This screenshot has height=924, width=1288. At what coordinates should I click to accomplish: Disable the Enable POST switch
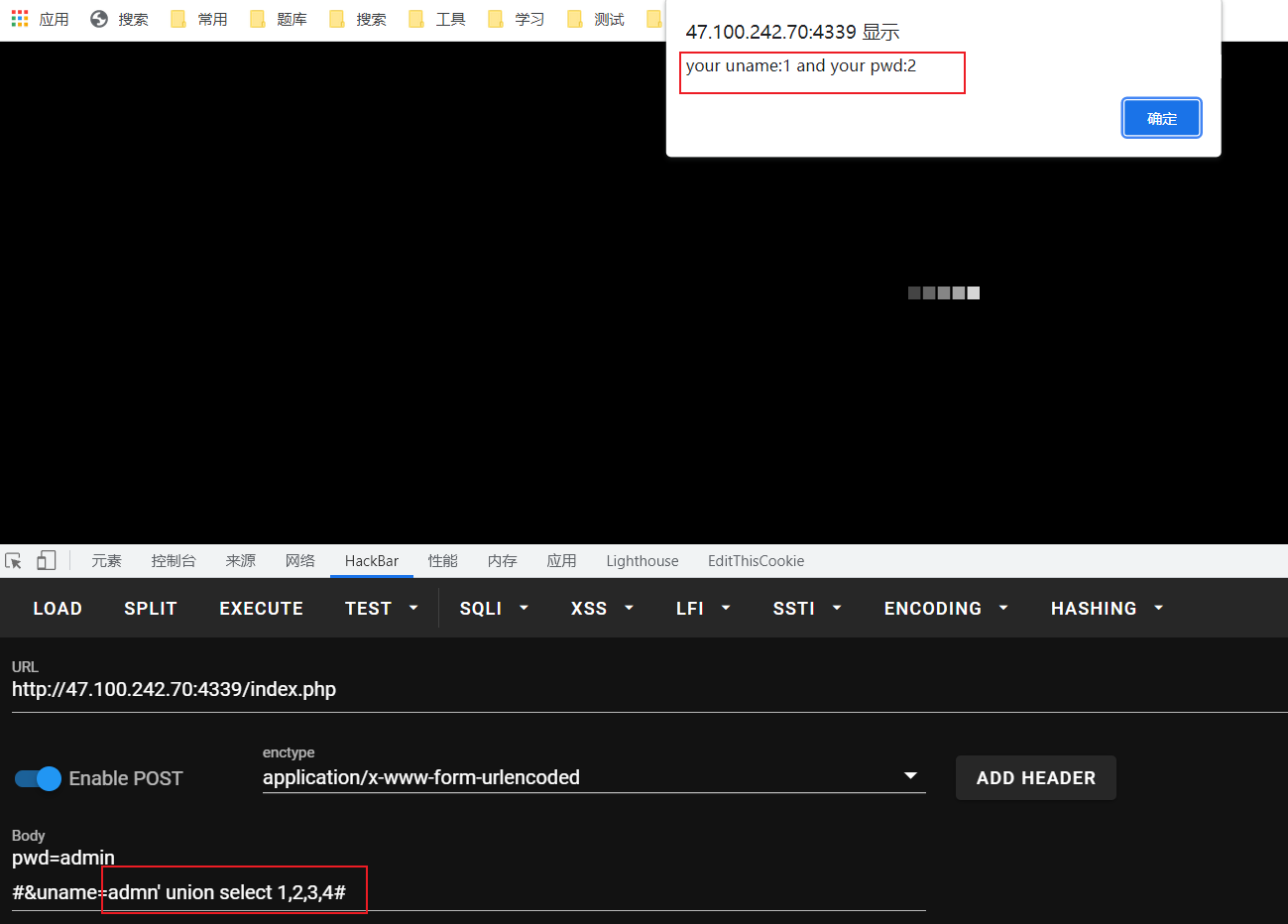(x=39, y=778)
